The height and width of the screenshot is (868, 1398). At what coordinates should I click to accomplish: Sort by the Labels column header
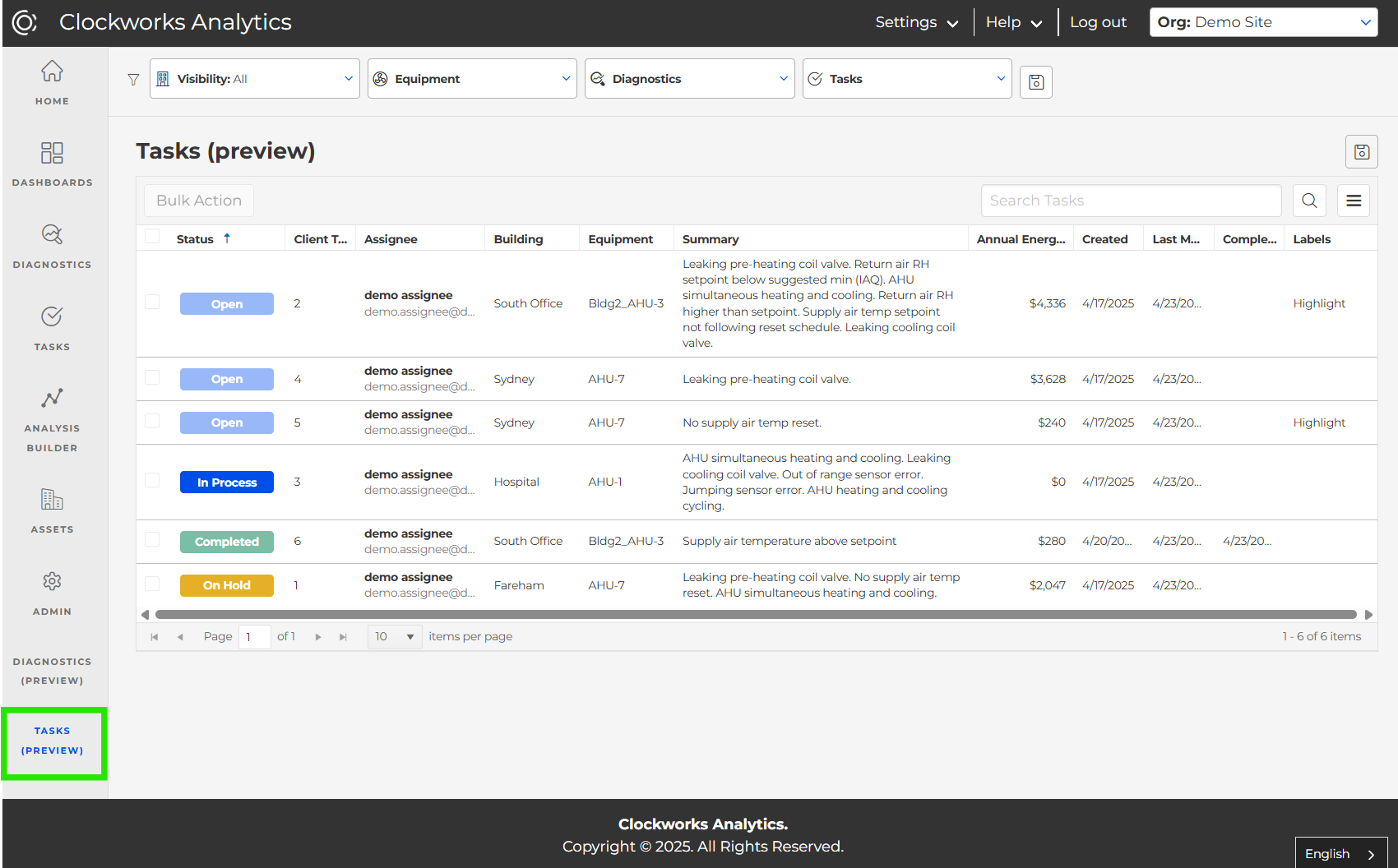pos(1312,239)
